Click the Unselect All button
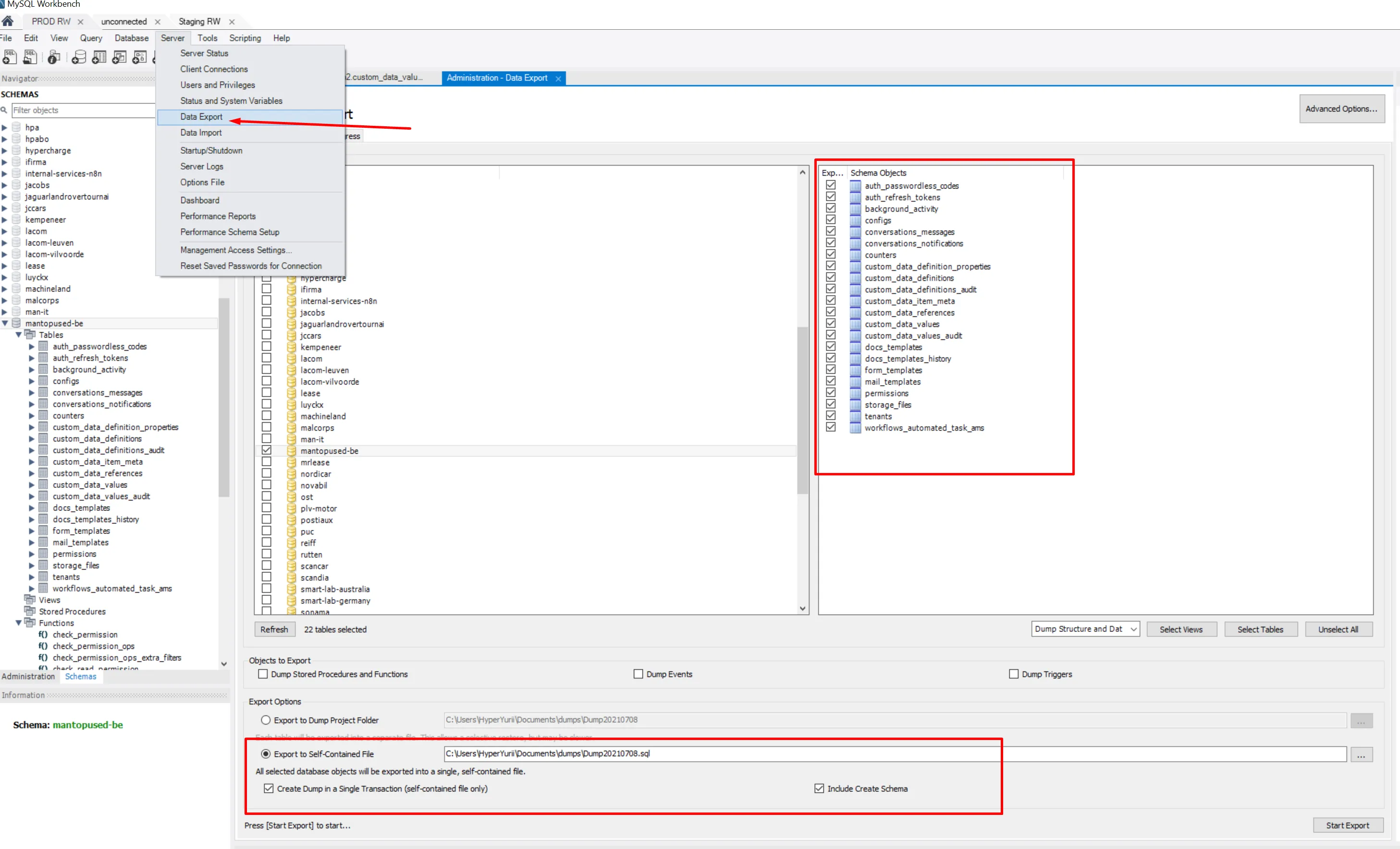1400x849 pixels. coord(1338,629)
